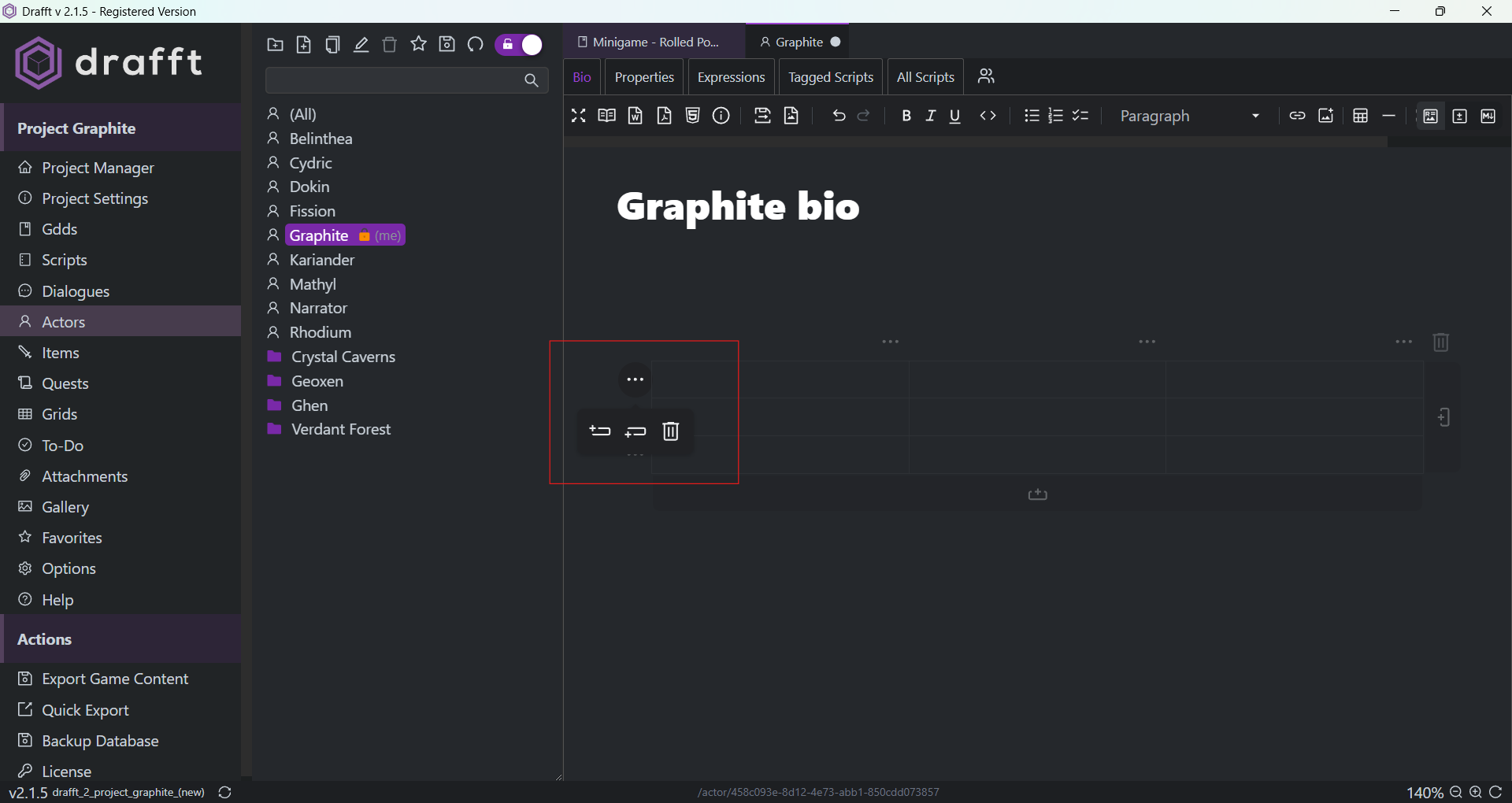Viewport: 1512px width, 803px height.
Task: Expand the Verdant Forest folder
Action: (x=340, y=429)
